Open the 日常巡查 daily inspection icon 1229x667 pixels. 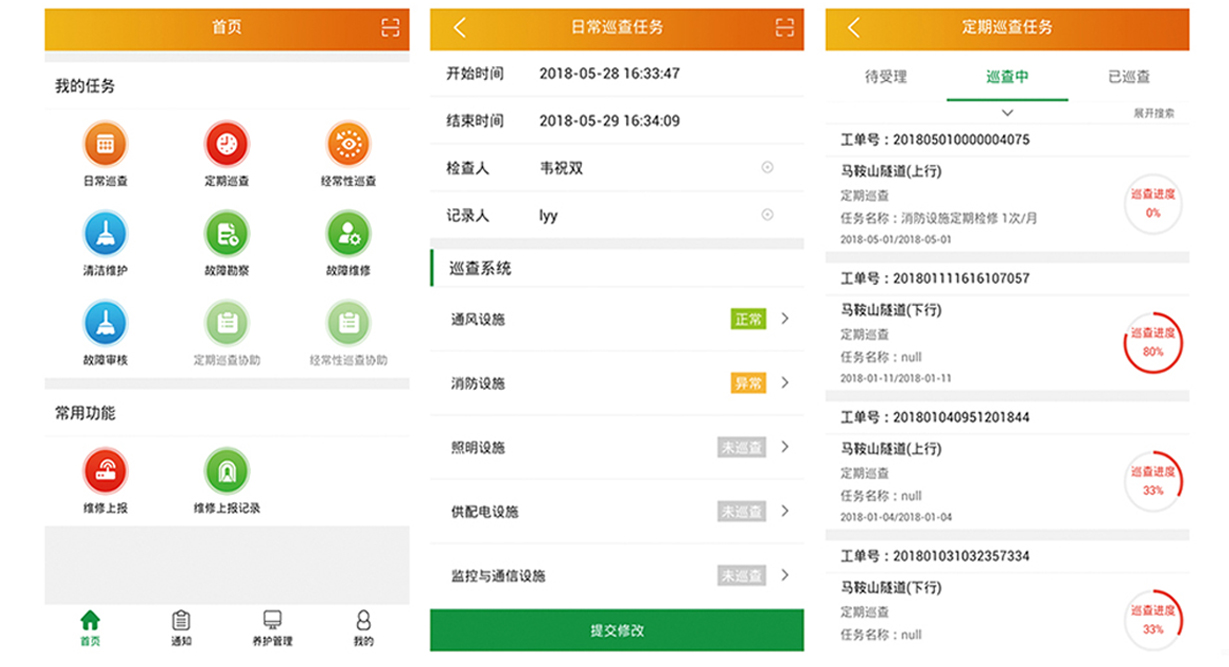[105, 145]
